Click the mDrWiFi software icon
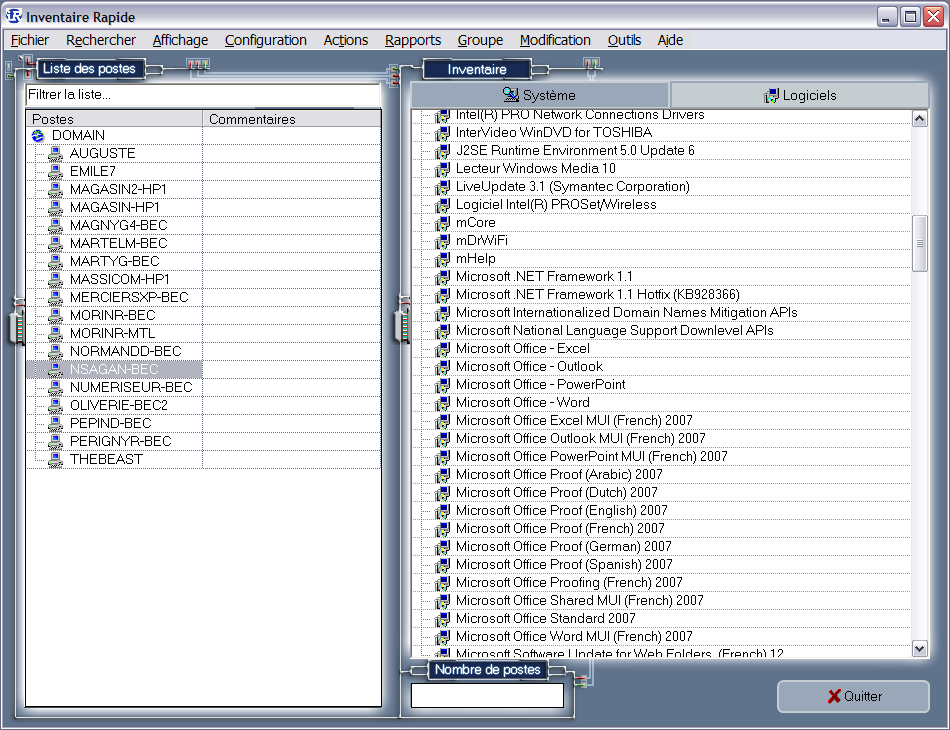 tap(442, 241)
